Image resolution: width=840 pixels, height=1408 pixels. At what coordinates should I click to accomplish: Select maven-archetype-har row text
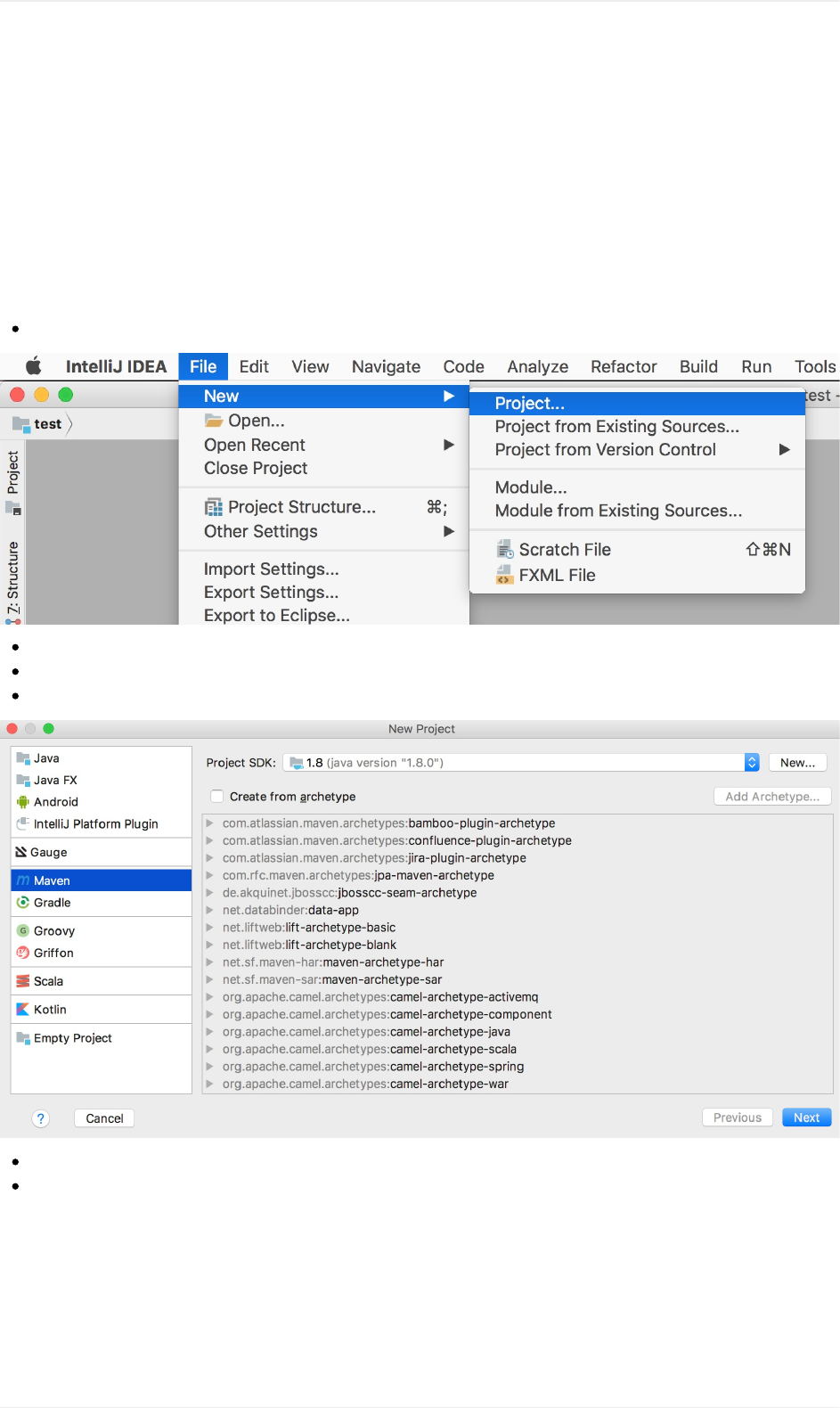tap(333, 962)
